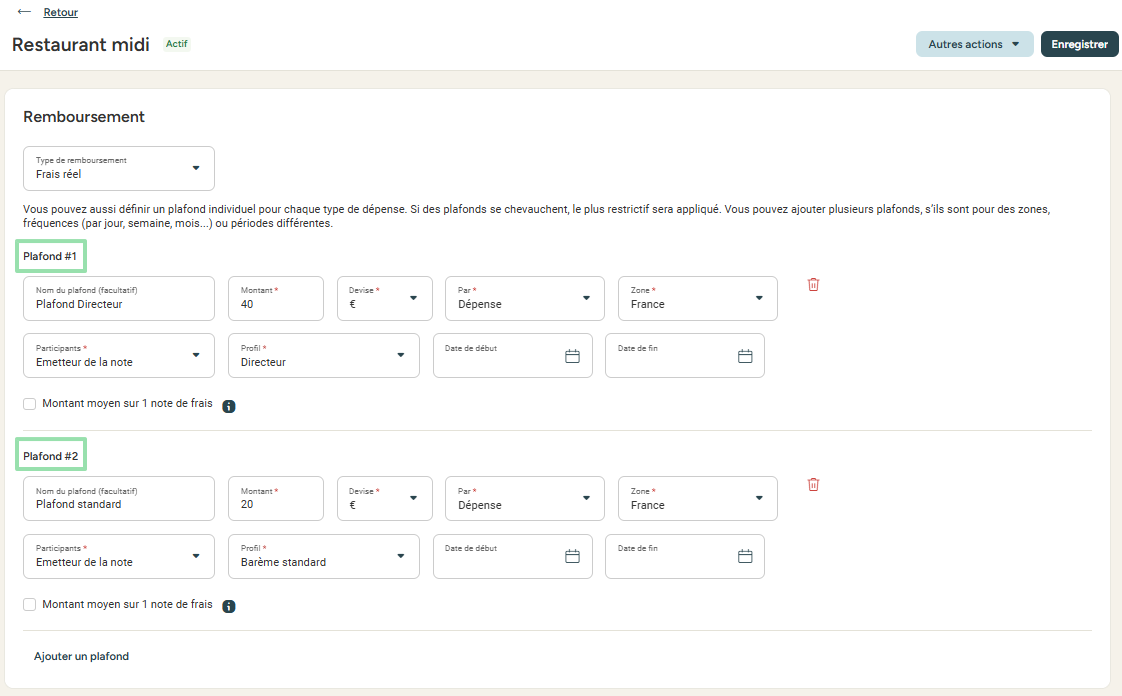Show info icon for Montant moyen in Plafond #1

point(229,406)
